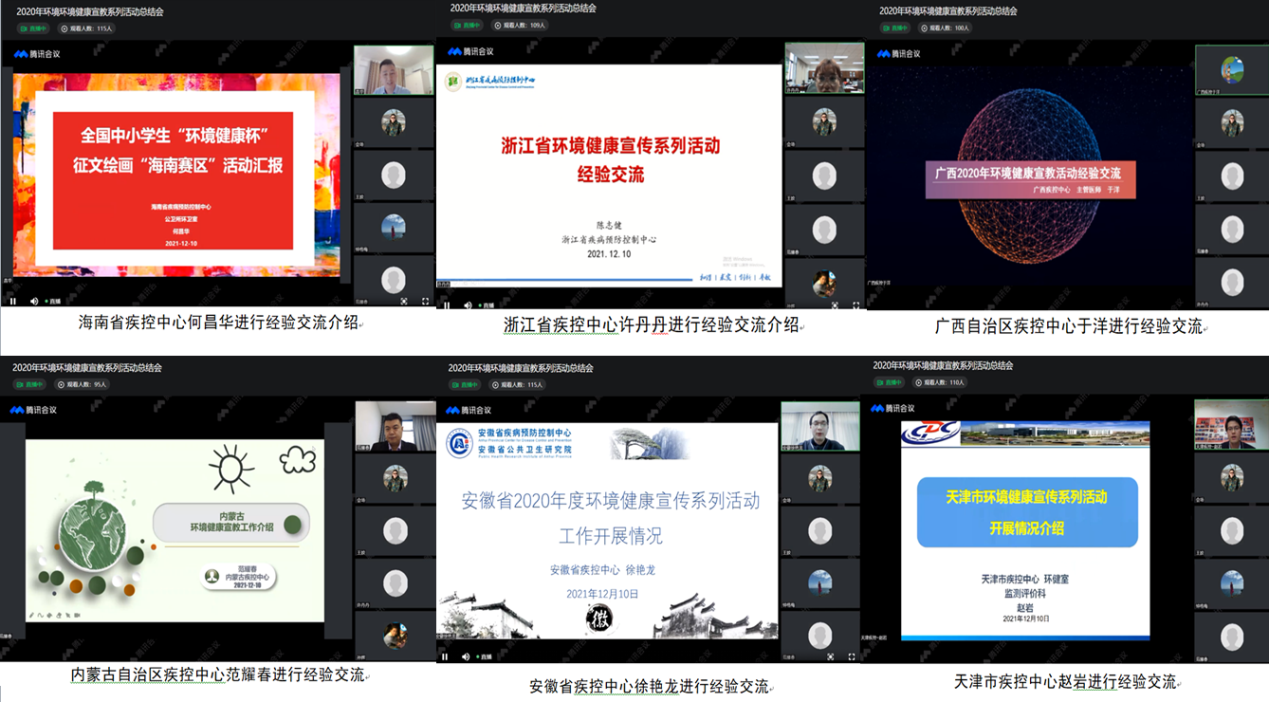Click caption 海南省疾控中心何昌华进行经验交流介绍
The height and width of the screenshot is (702, 1269).
click(217, 323)
